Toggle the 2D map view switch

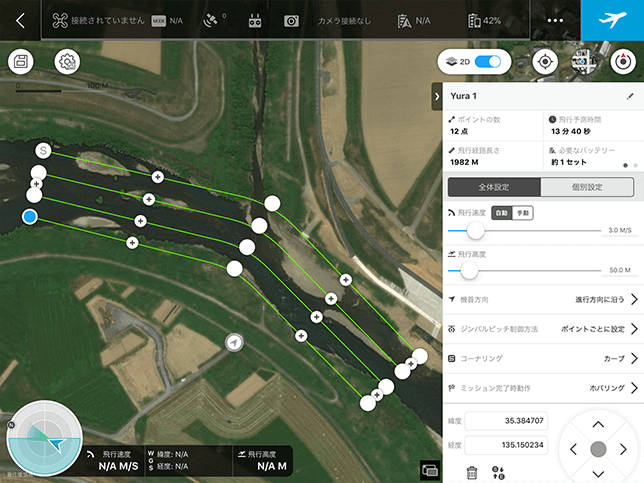point(487,62)
